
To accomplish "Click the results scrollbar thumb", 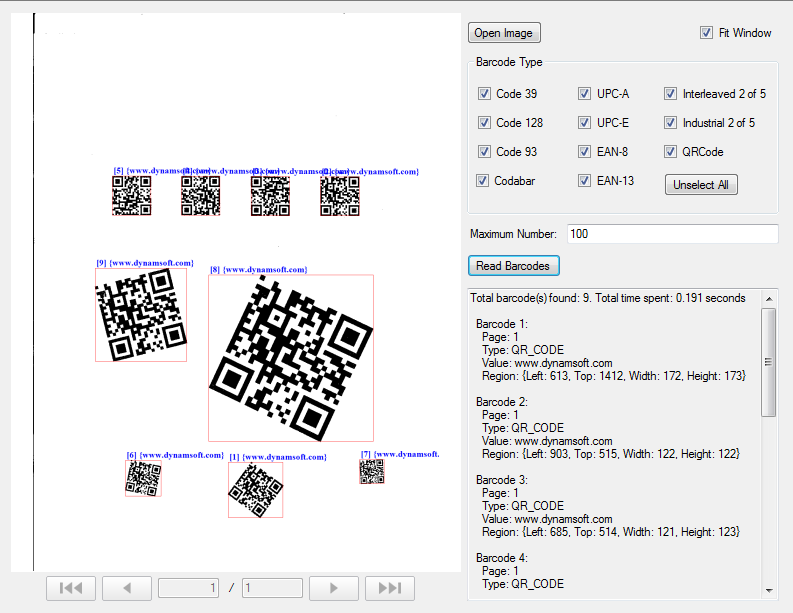I will (x=769, y=362).
